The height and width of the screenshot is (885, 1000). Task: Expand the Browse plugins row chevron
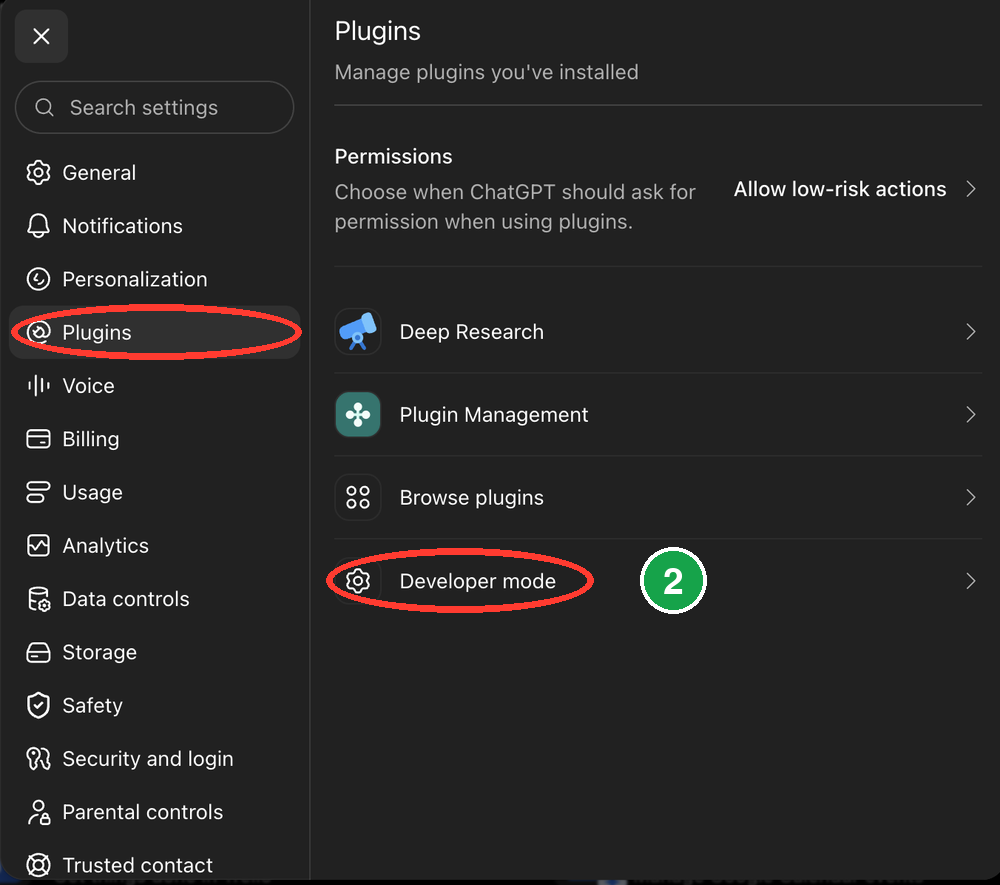coord(971,497)
